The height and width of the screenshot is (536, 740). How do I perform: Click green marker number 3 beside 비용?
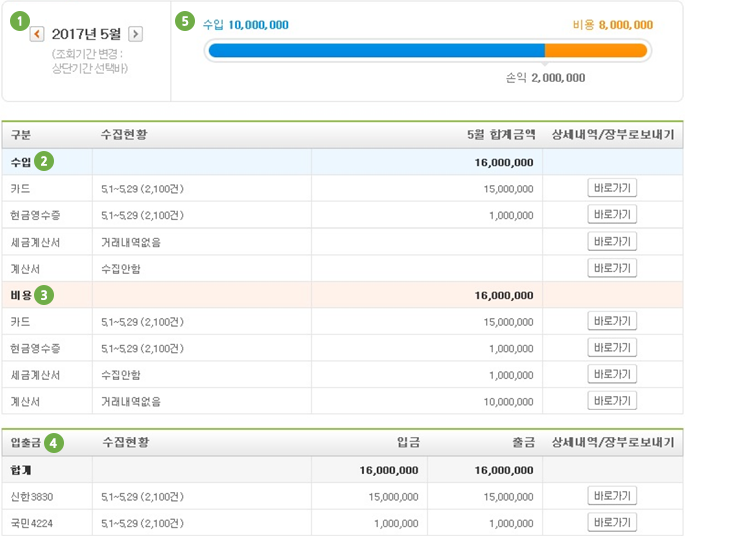point(44,295)
